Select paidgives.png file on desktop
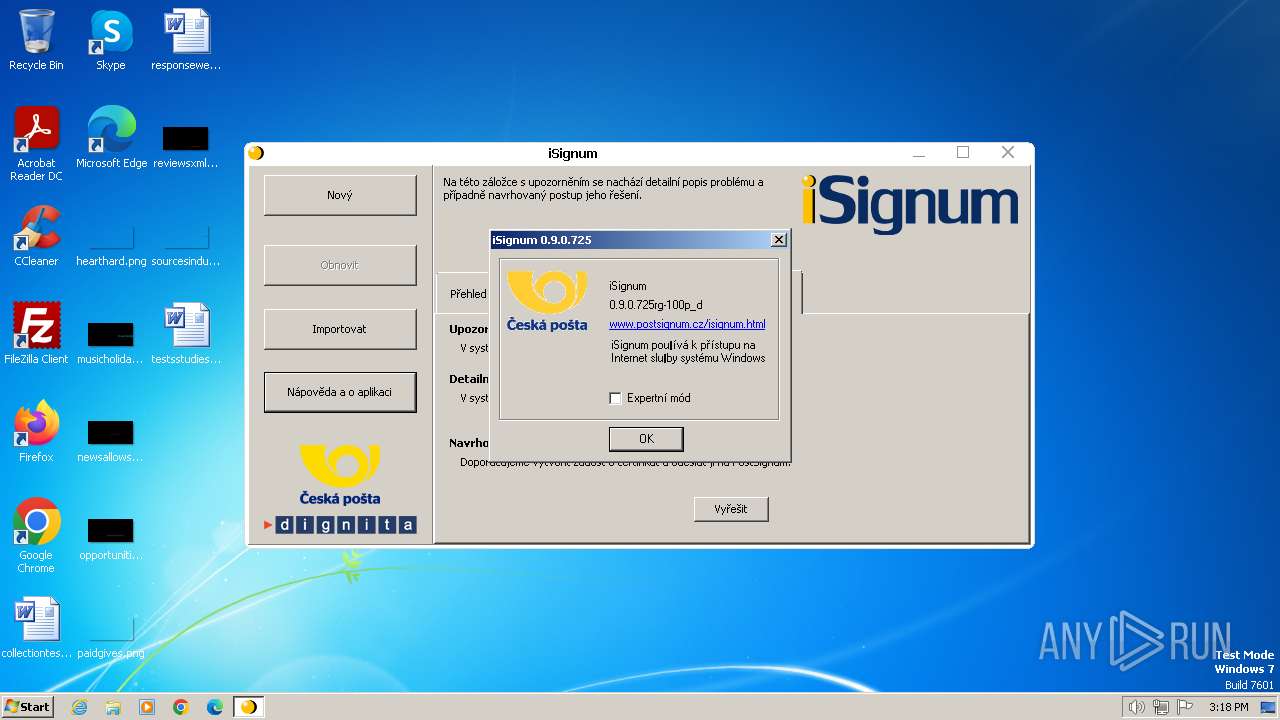Screen dimensions: 1280x720 (x=111, y=638)
